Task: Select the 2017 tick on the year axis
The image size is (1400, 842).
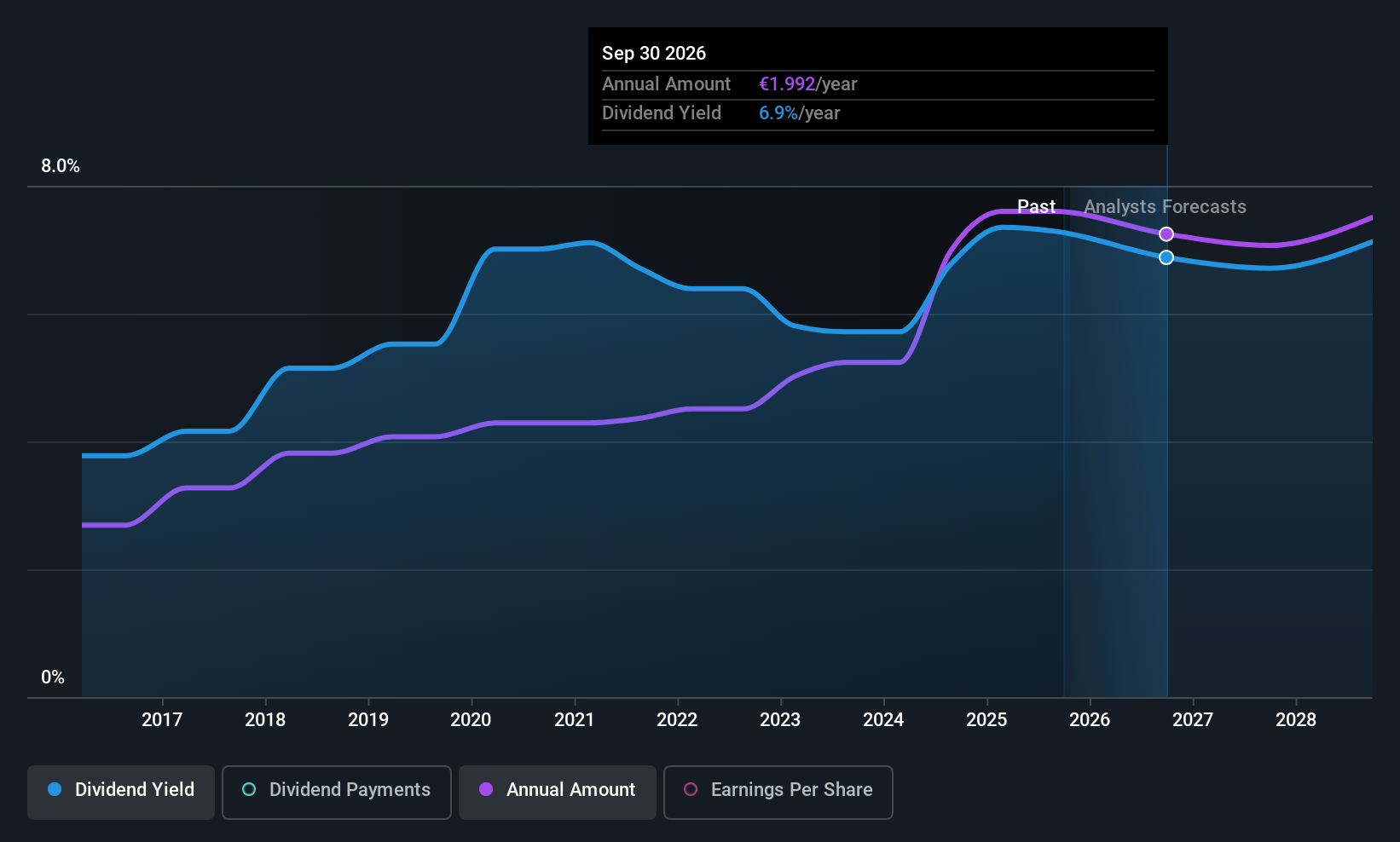Action: [162, 720]
